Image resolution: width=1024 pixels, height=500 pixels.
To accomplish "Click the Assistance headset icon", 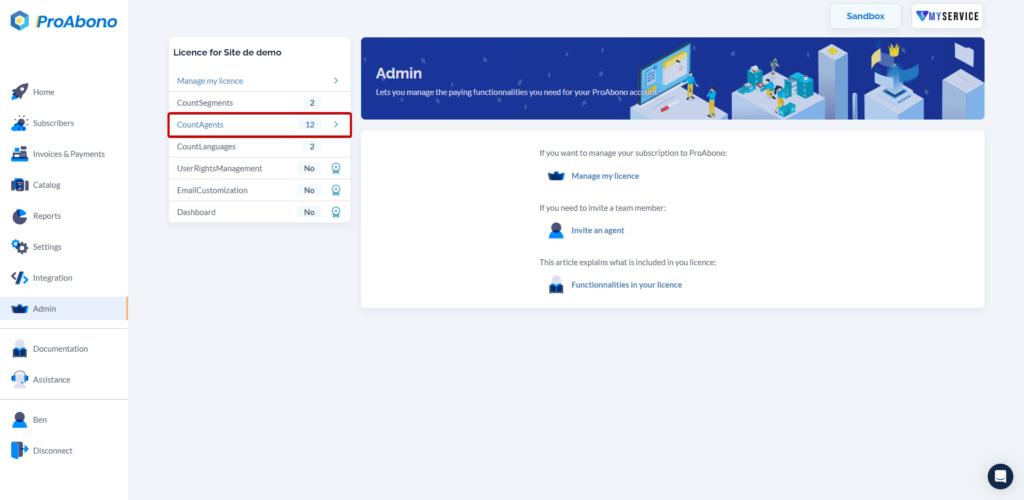I will [x=20, y=380].
